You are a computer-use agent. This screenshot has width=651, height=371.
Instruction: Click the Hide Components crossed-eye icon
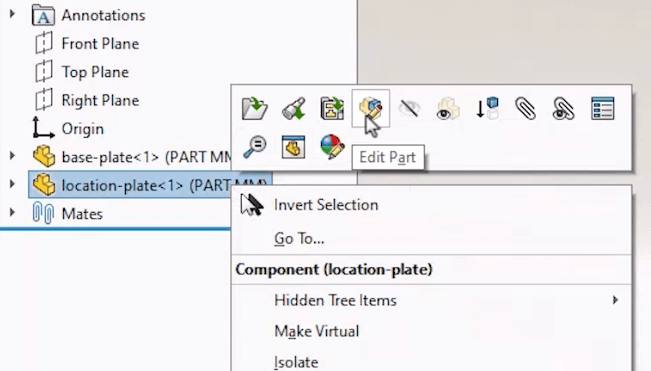pyautogui.click(x=409, y=108)
